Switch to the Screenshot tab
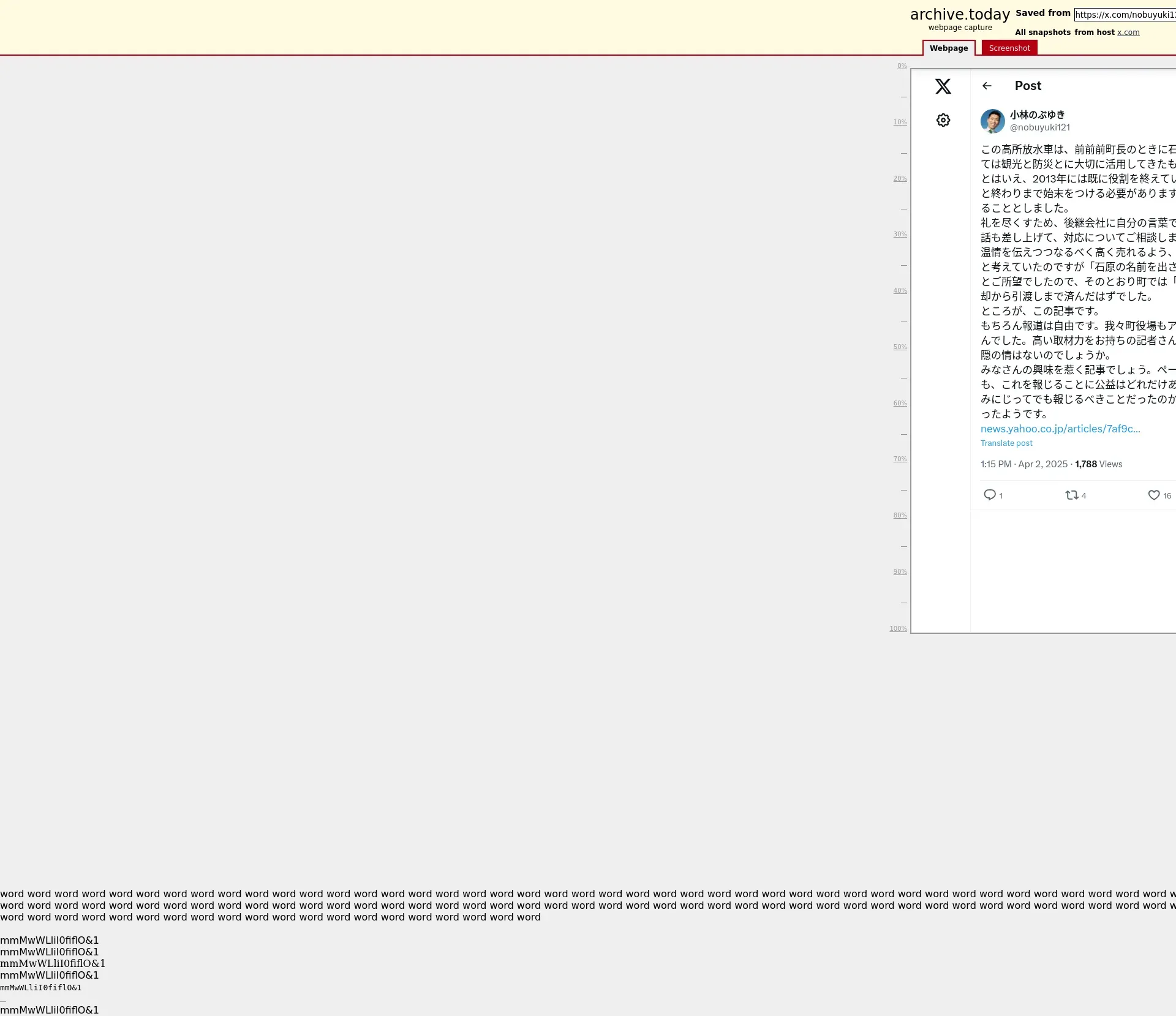This screenshot has width=1176, height=1016. click(x=1009, y=48)
